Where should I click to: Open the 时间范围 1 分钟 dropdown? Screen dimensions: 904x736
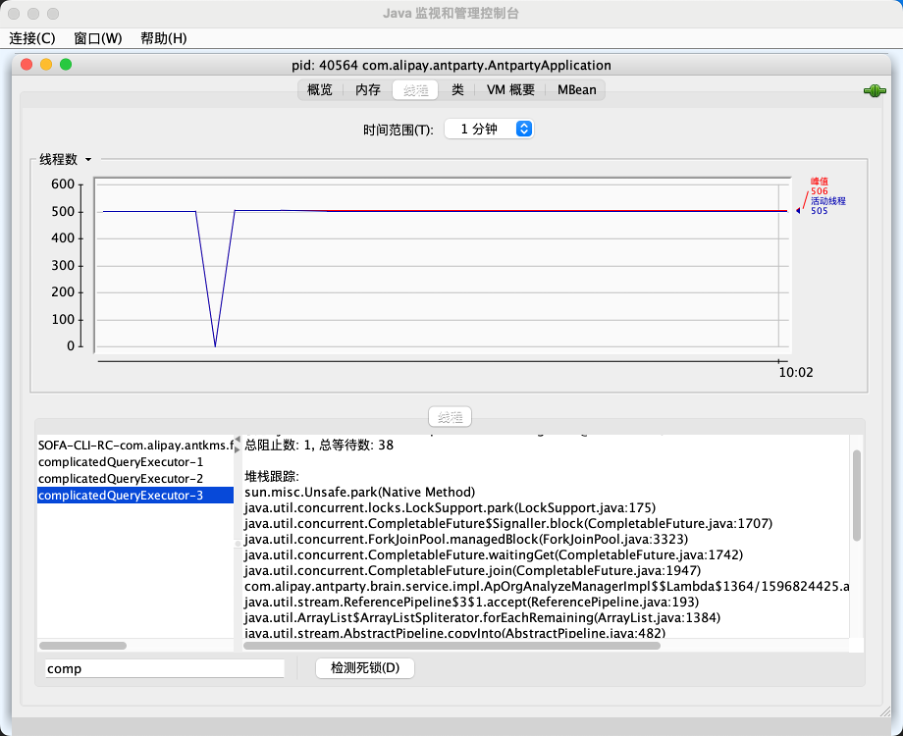coord(489,129)
